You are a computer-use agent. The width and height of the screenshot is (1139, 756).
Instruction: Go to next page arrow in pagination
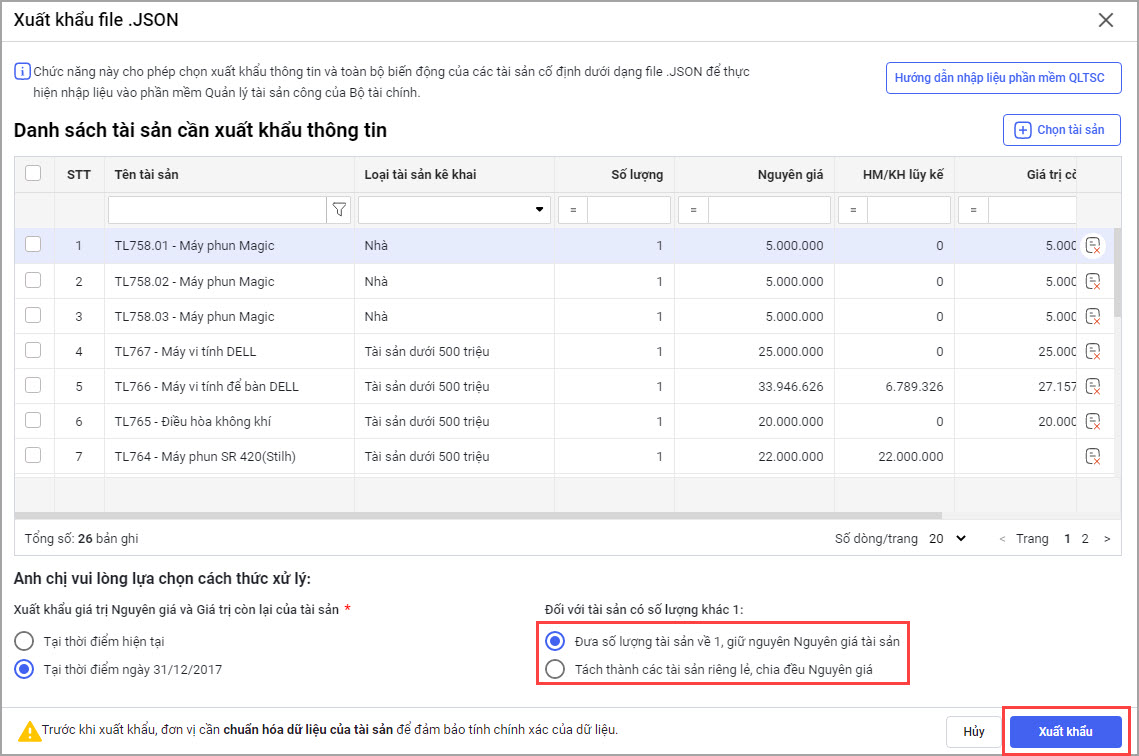pyautogui.click(x=1106, y=539)
